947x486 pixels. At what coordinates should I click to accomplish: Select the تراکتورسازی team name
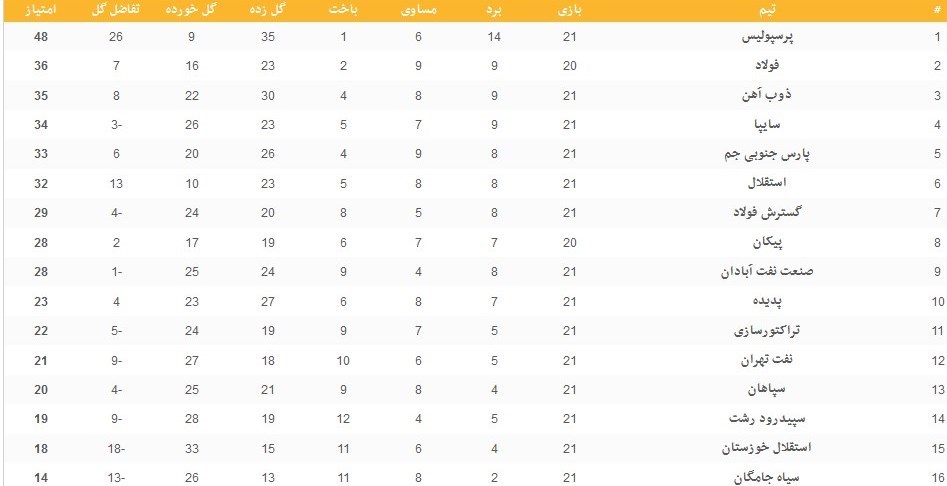tap(773, 330)
